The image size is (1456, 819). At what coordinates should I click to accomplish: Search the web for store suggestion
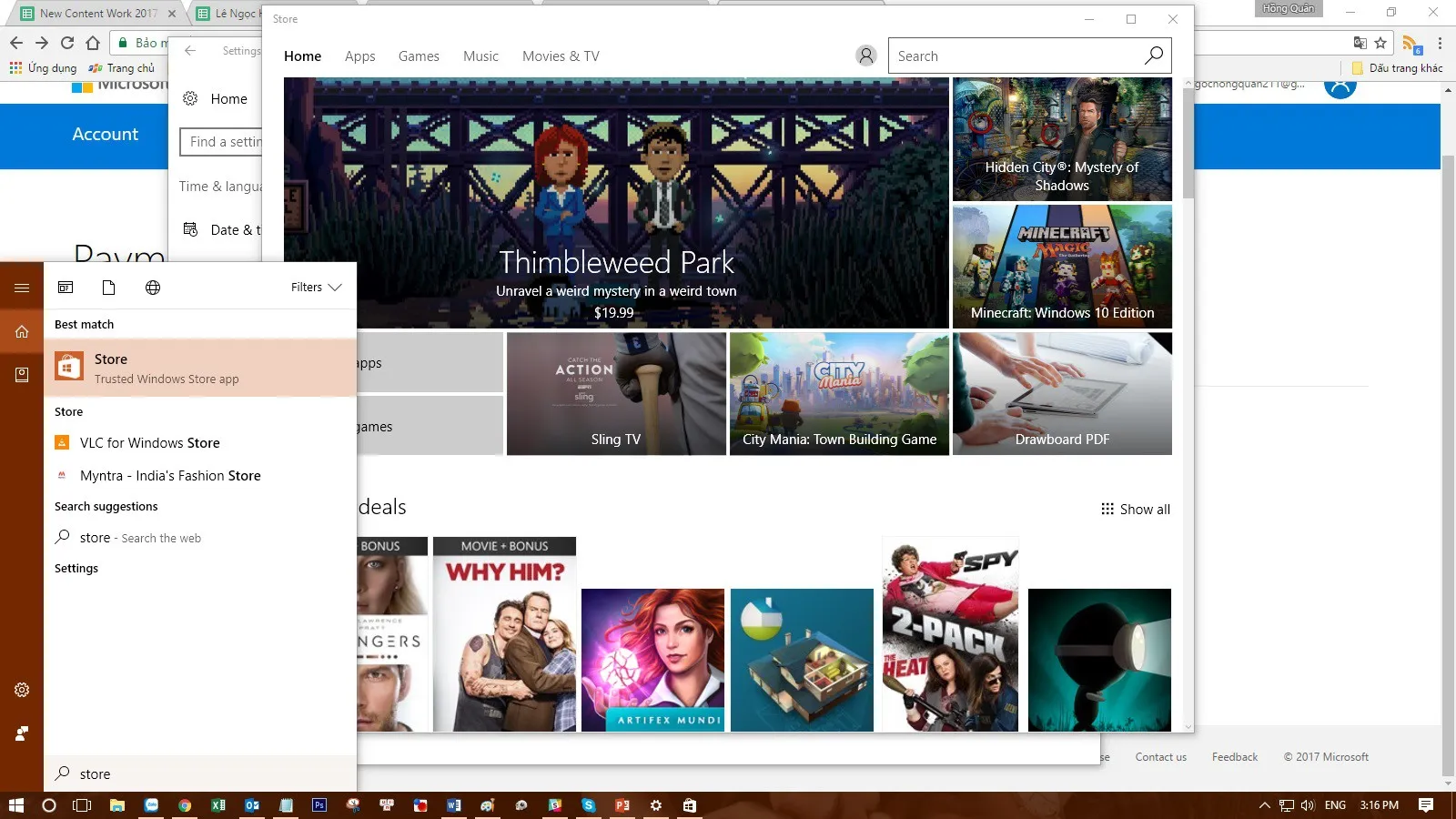(x=200, y=538)
